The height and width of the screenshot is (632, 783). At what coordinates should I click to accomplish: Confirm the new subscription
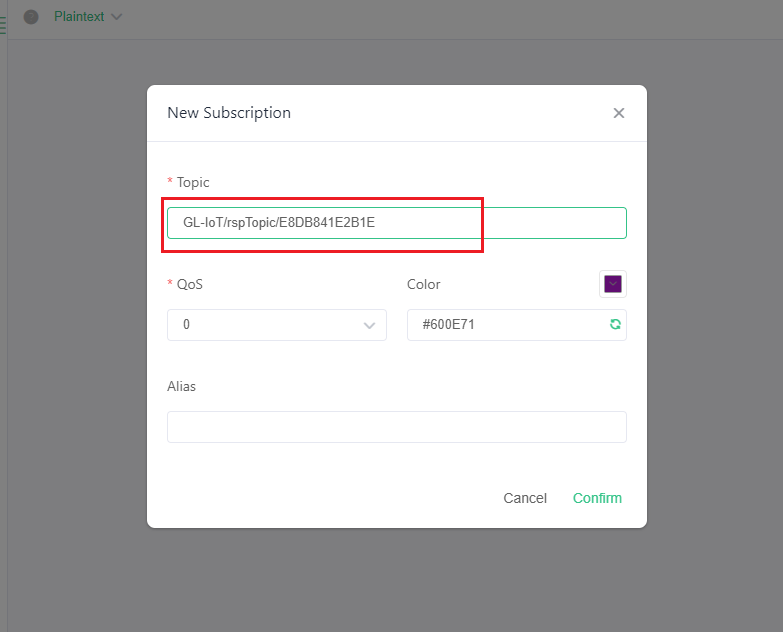coord(597,498)
